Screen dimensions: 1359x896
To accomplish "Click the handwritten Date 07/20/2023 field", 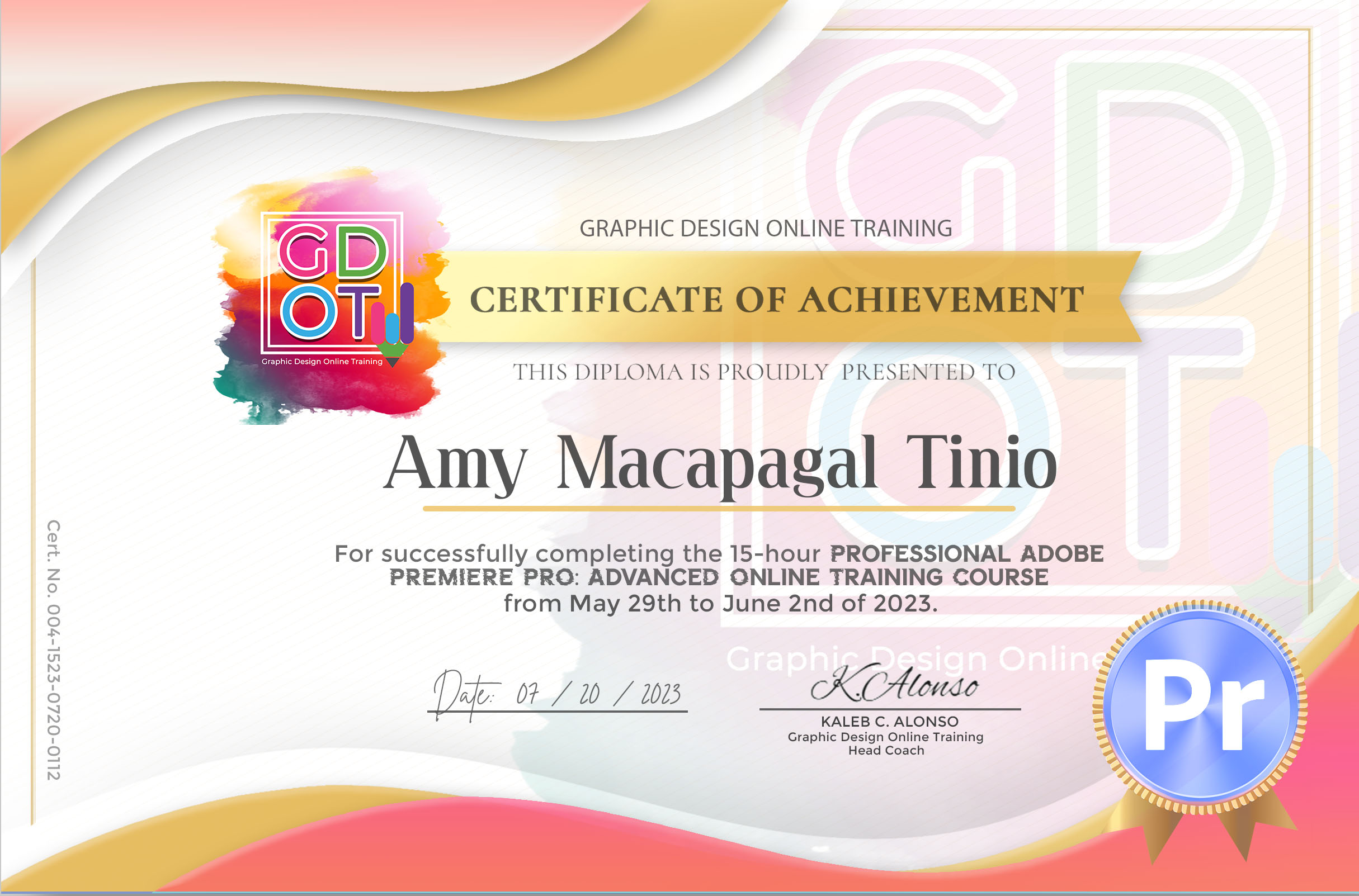I will (x=558, y=695).
